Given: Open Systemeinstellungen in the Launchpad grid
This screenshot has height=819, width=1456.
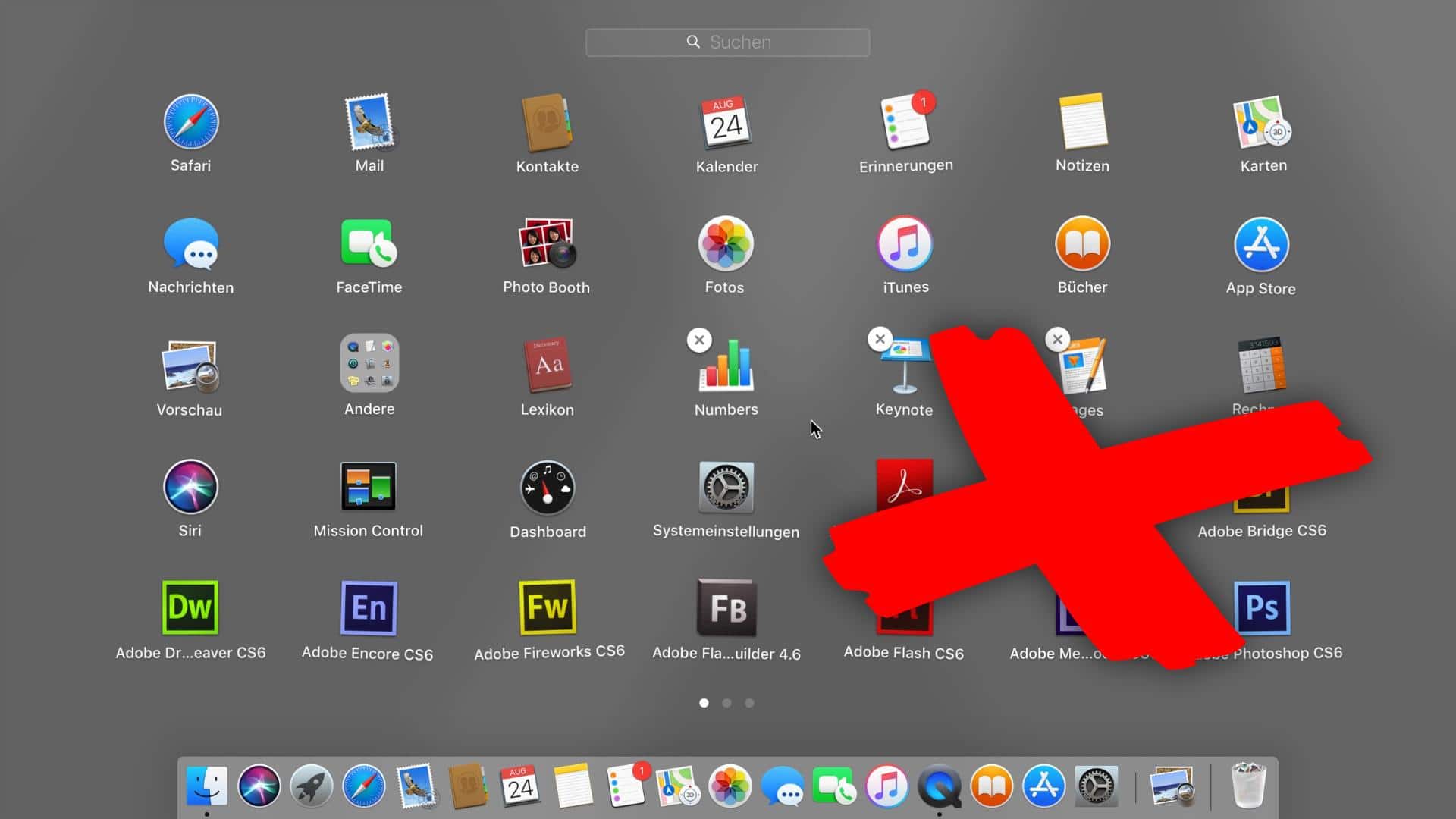Looking at the screenshot, I should [x=726, y=488].
